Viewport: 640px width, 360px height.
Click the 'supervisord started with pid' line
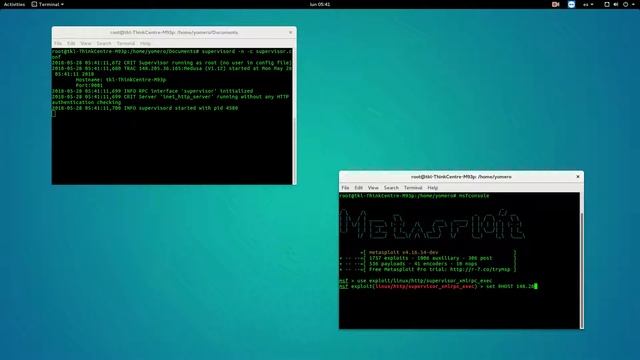tap(145, 108)
